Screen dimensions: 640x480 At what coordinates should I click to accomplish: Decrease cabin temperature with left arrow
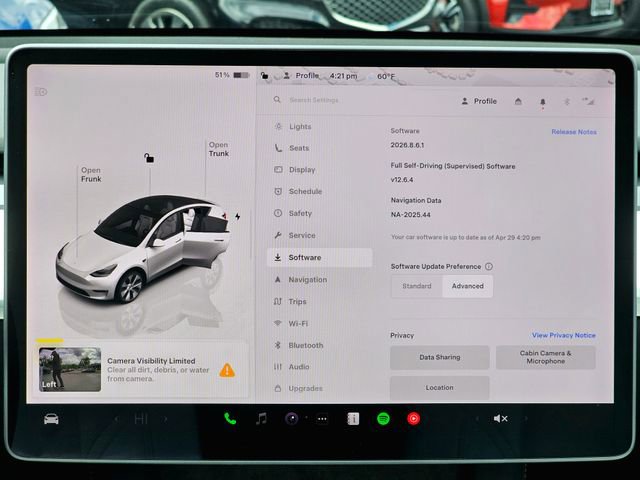pos(117,419)
